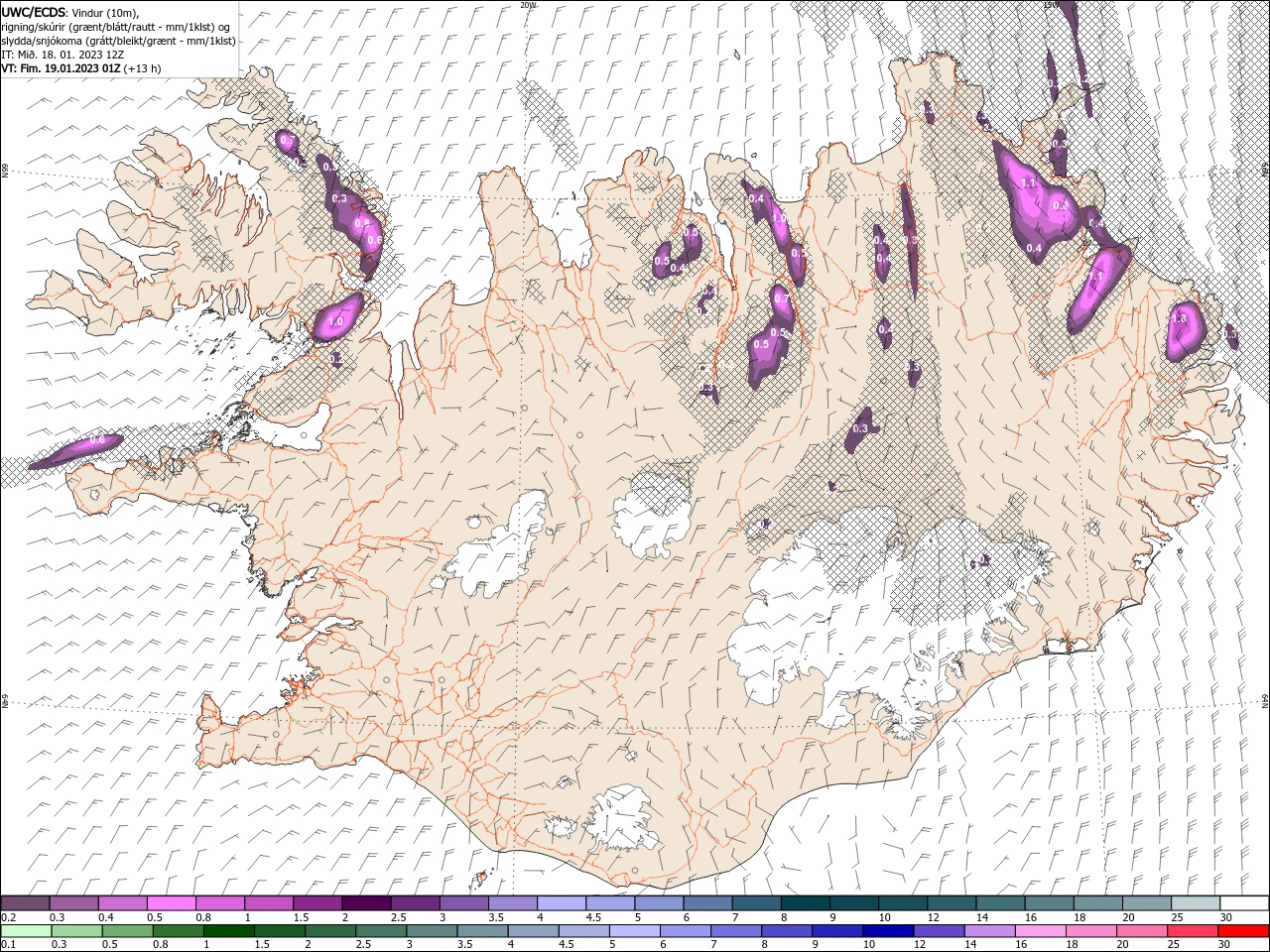This screenshot has height=952, width=1270.
Task: Select the lower legend pink swatch at 16
Action: (x=1040, y=931)
